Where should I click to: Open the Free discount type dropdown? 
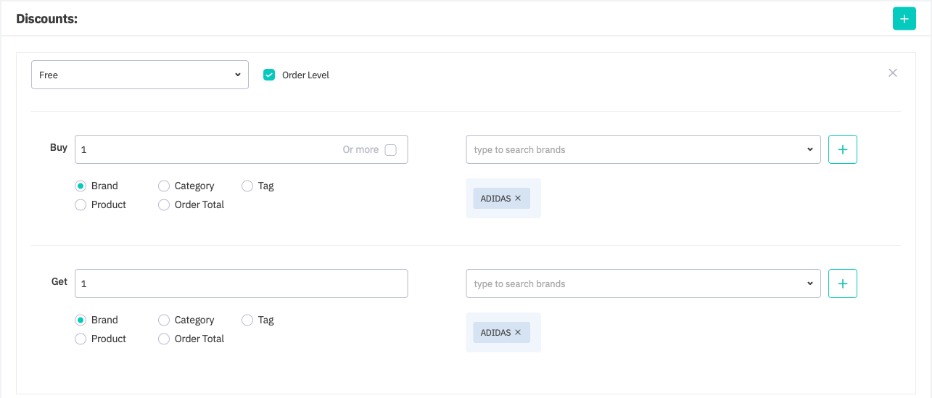point(140,75)
